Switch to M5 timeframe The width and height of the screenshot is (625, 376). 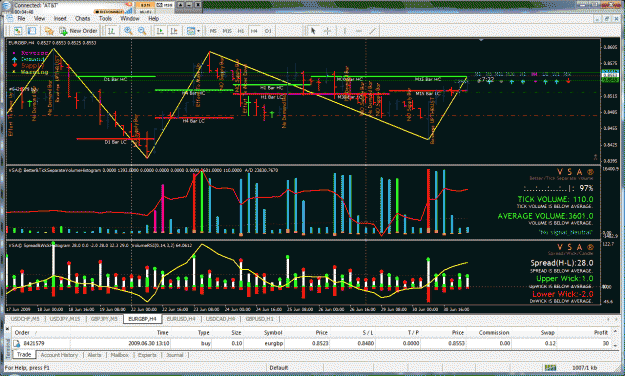point(213,31)
